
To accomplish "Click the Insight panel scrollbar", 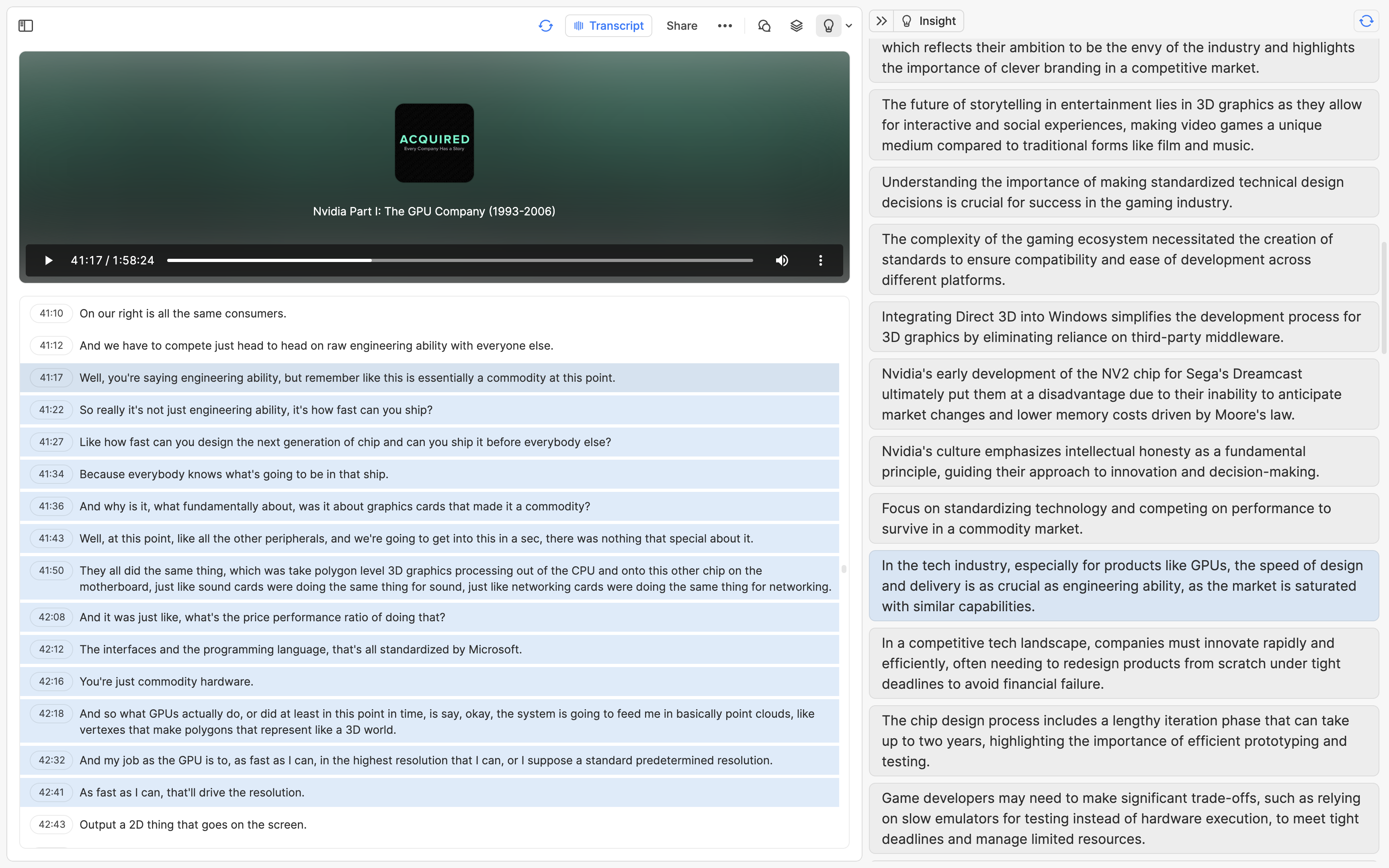I will (x=1384, y=299).
